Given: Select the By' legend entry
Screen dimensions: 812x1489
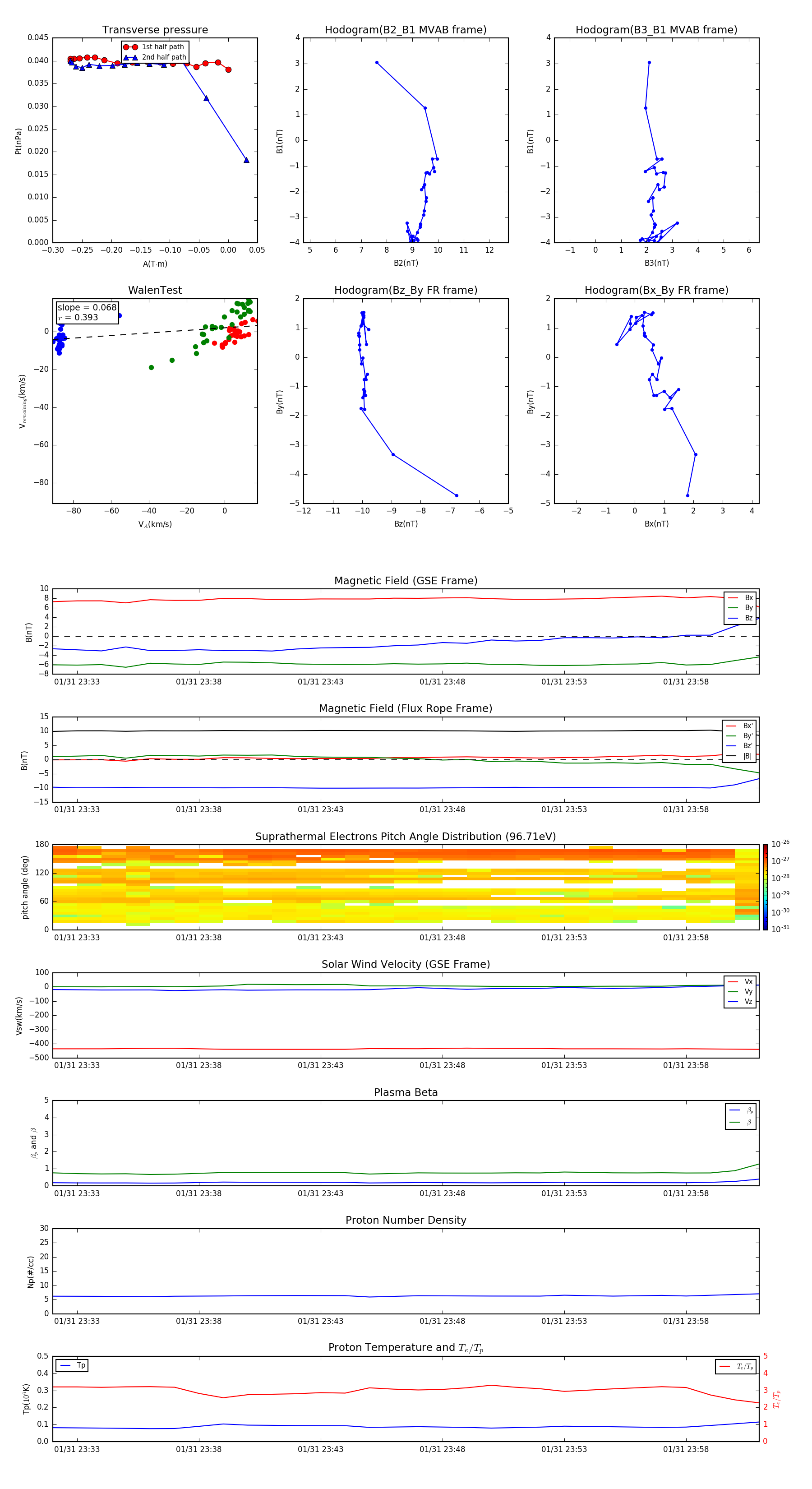Looking at the screenshot, I should [x=740, y=736].
